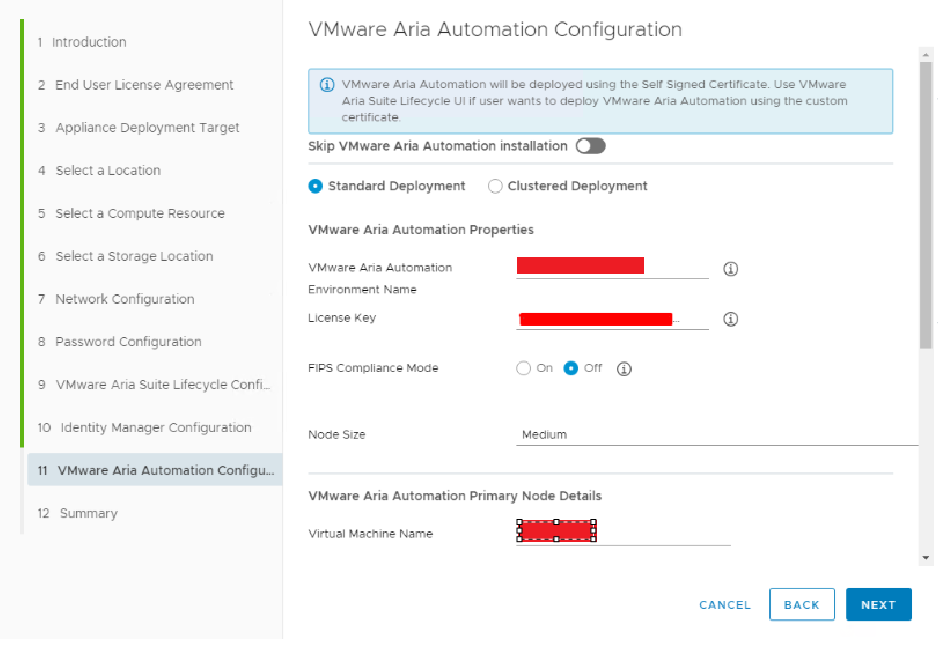Go to step 2 End User License Agreement
Image resolution: width=938 pixels, height=657 pixels.
(135, 85)
